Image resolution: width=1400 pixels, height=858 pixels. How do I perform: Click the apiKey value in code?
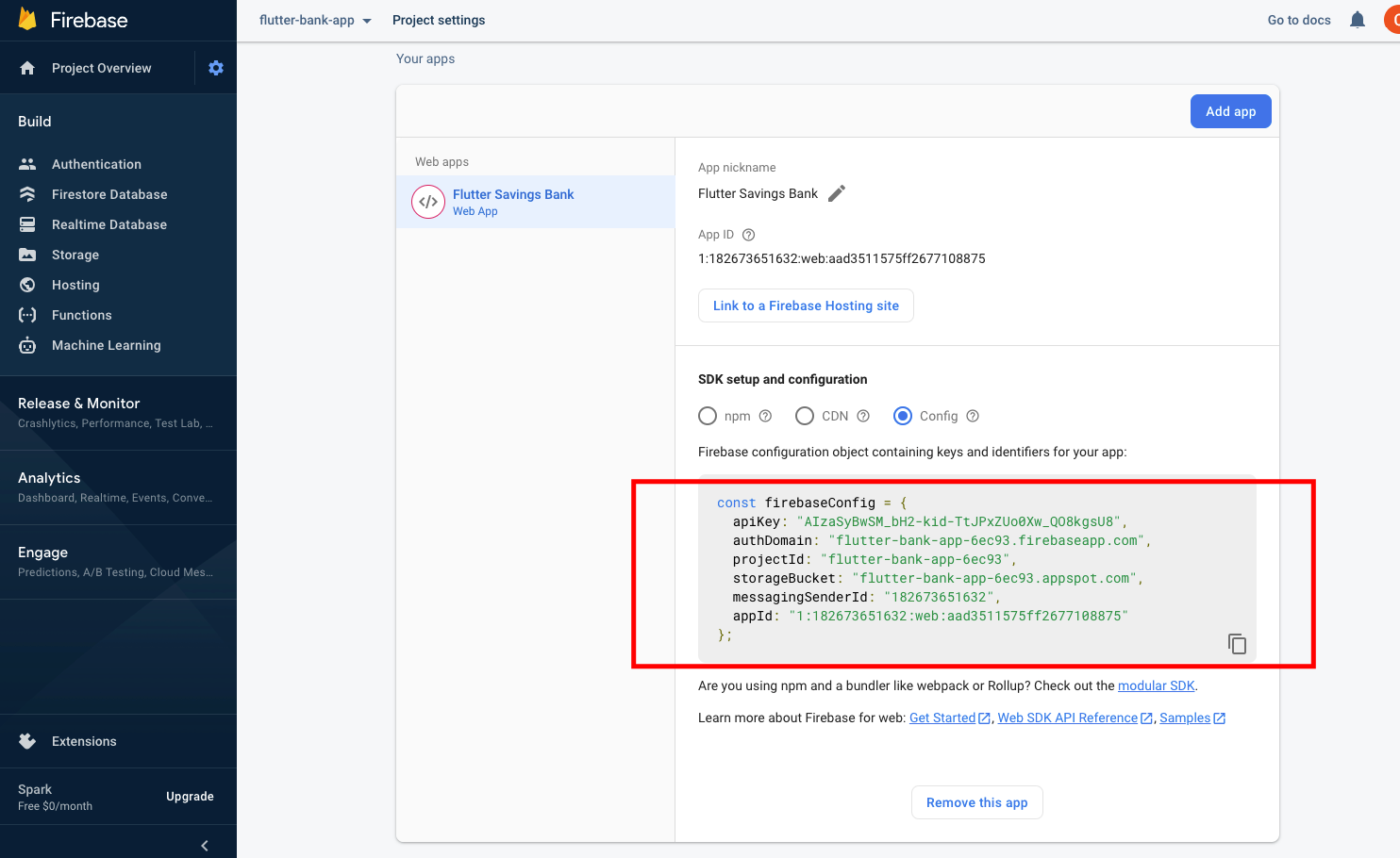tap(958, 521)
